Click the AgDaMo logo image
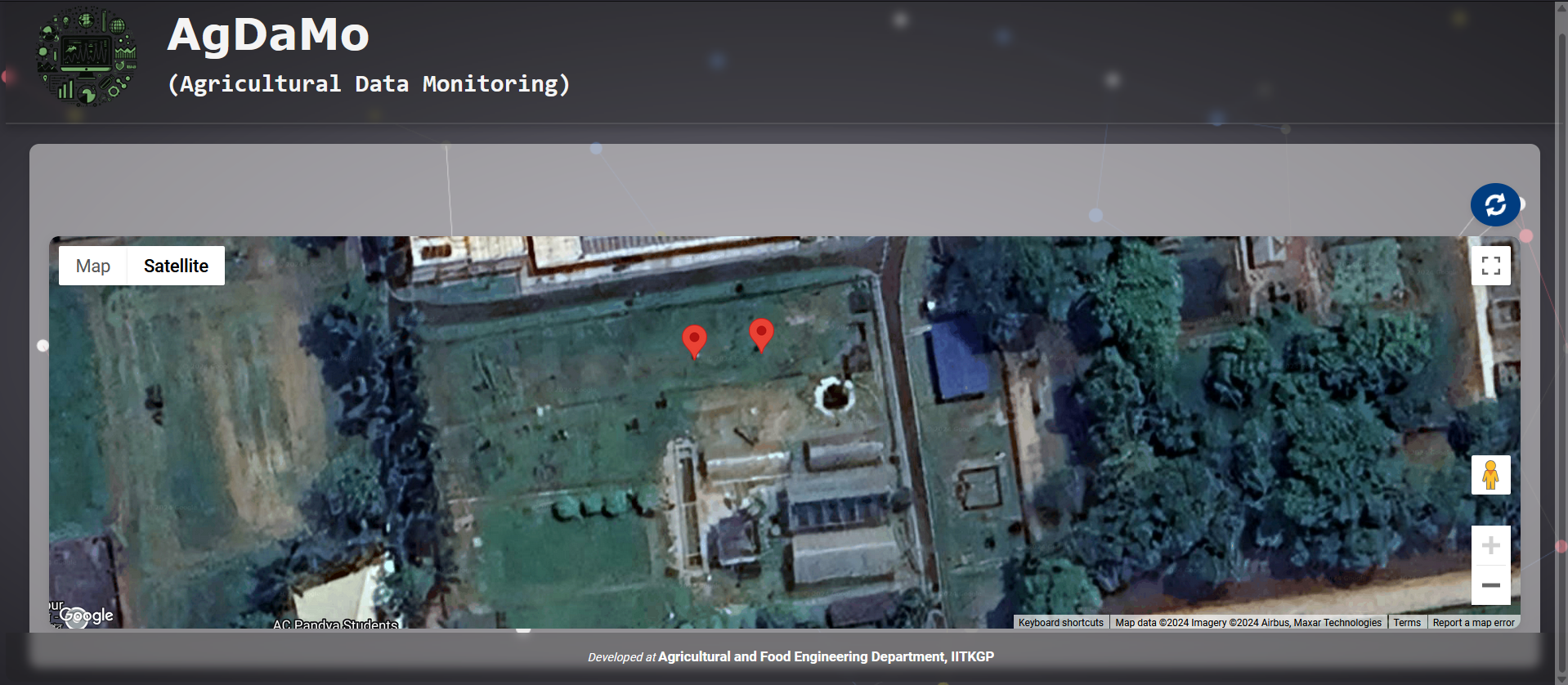Viewport: 1568px width, 685px height. [87, 57]
